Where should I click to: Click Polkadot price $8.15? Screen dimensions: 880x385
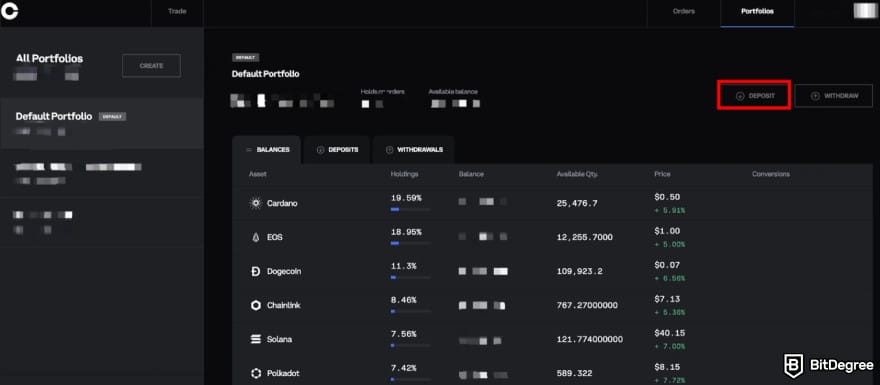[667, 367]
